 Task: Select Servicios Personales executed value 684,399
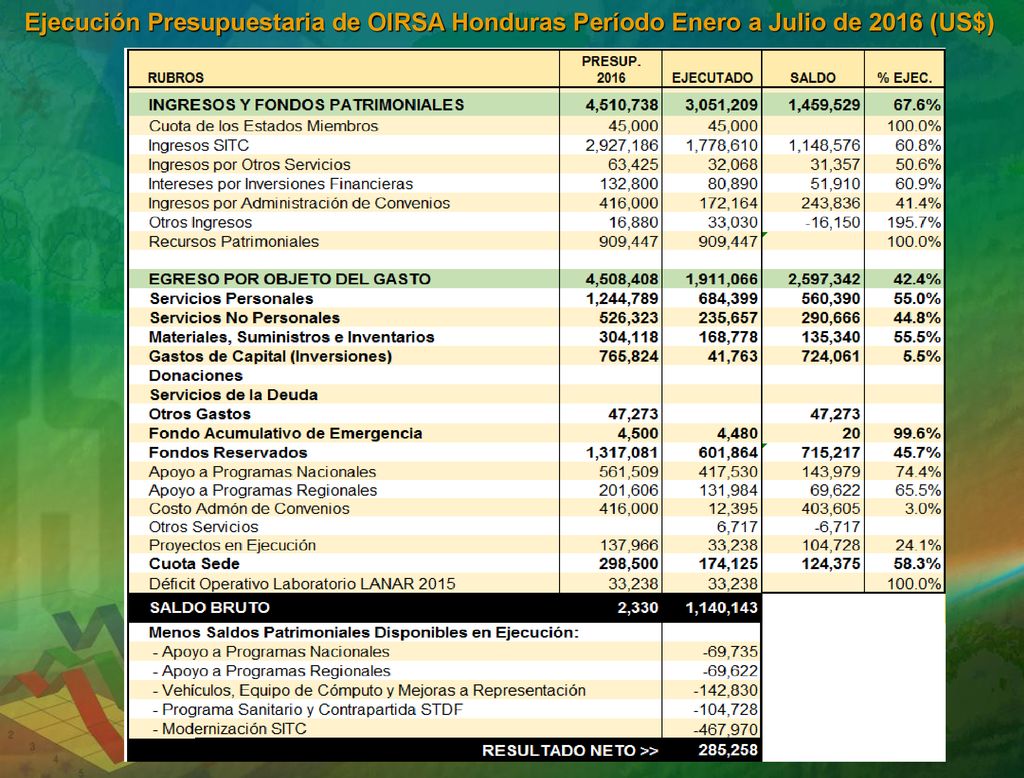pyautogui.click(x=730, y=299)
